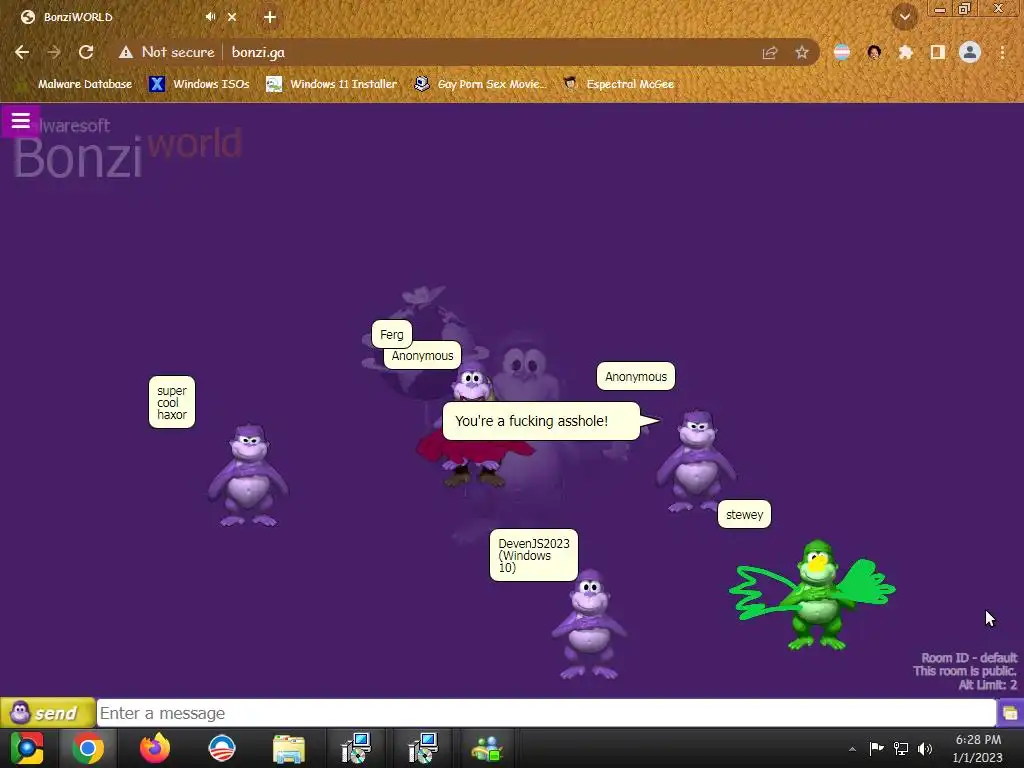Screen dimensions: 1024x768
Task: Show hidden tray icons arrow
Action: click(x=852, y=749)
